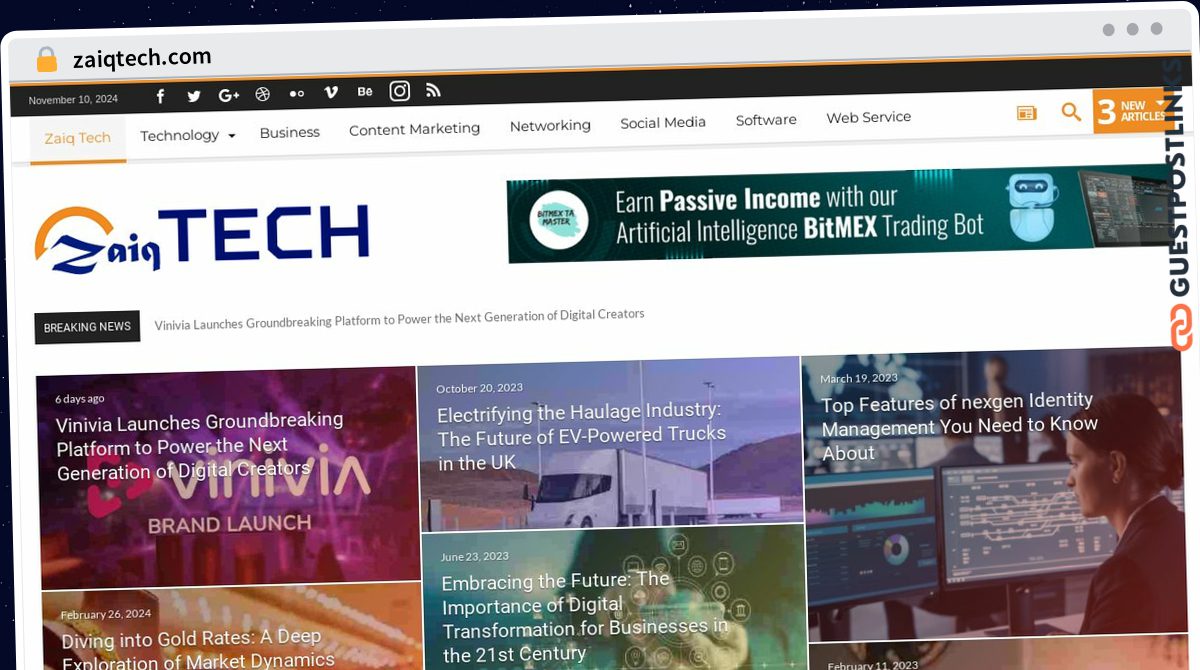Open the Business menu item
The image size is (1200, 670).
click(x=290, y=132)
